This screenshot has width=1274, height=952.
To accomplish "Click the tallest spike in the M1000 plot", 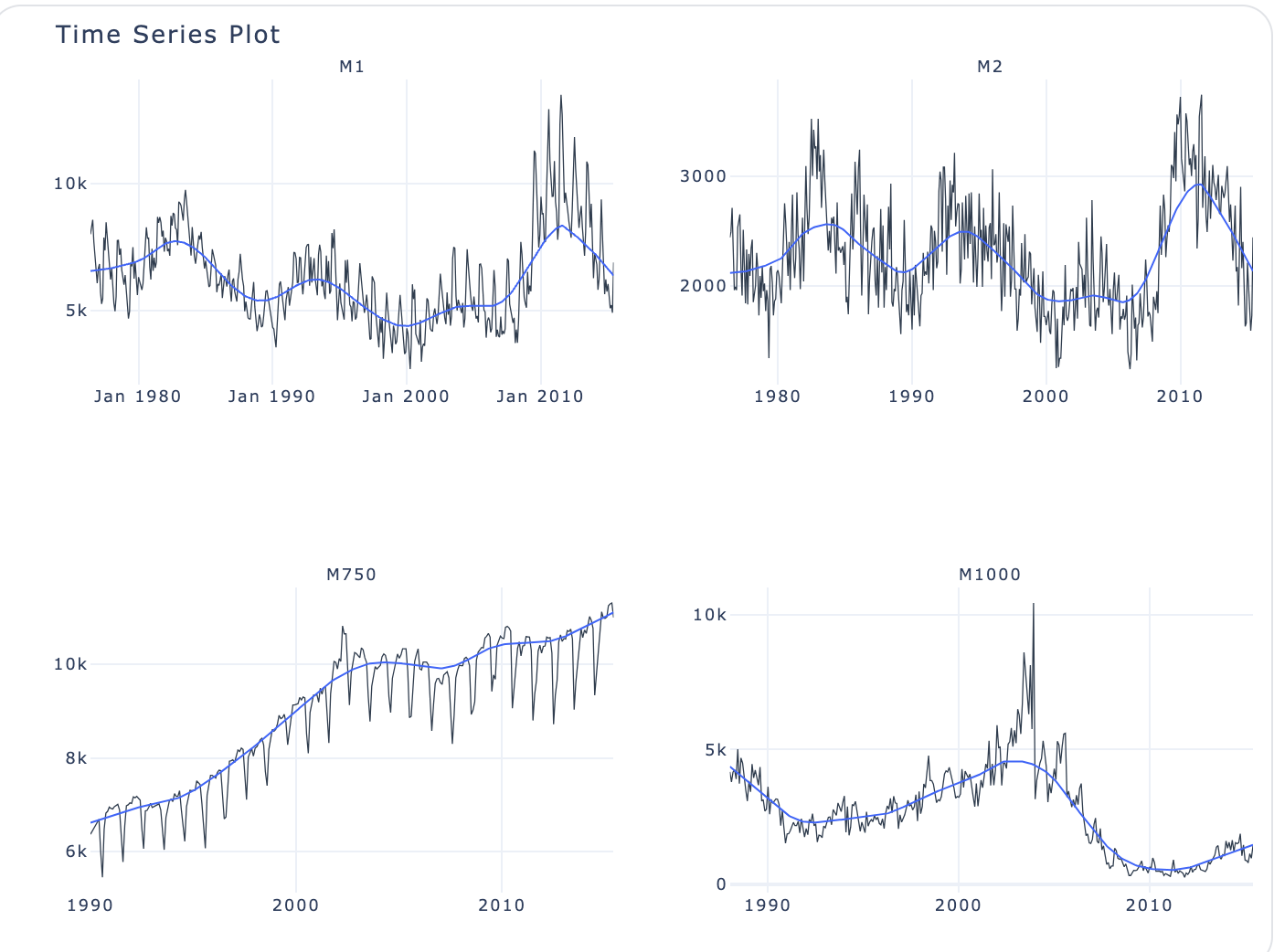I will (1034, 605).
